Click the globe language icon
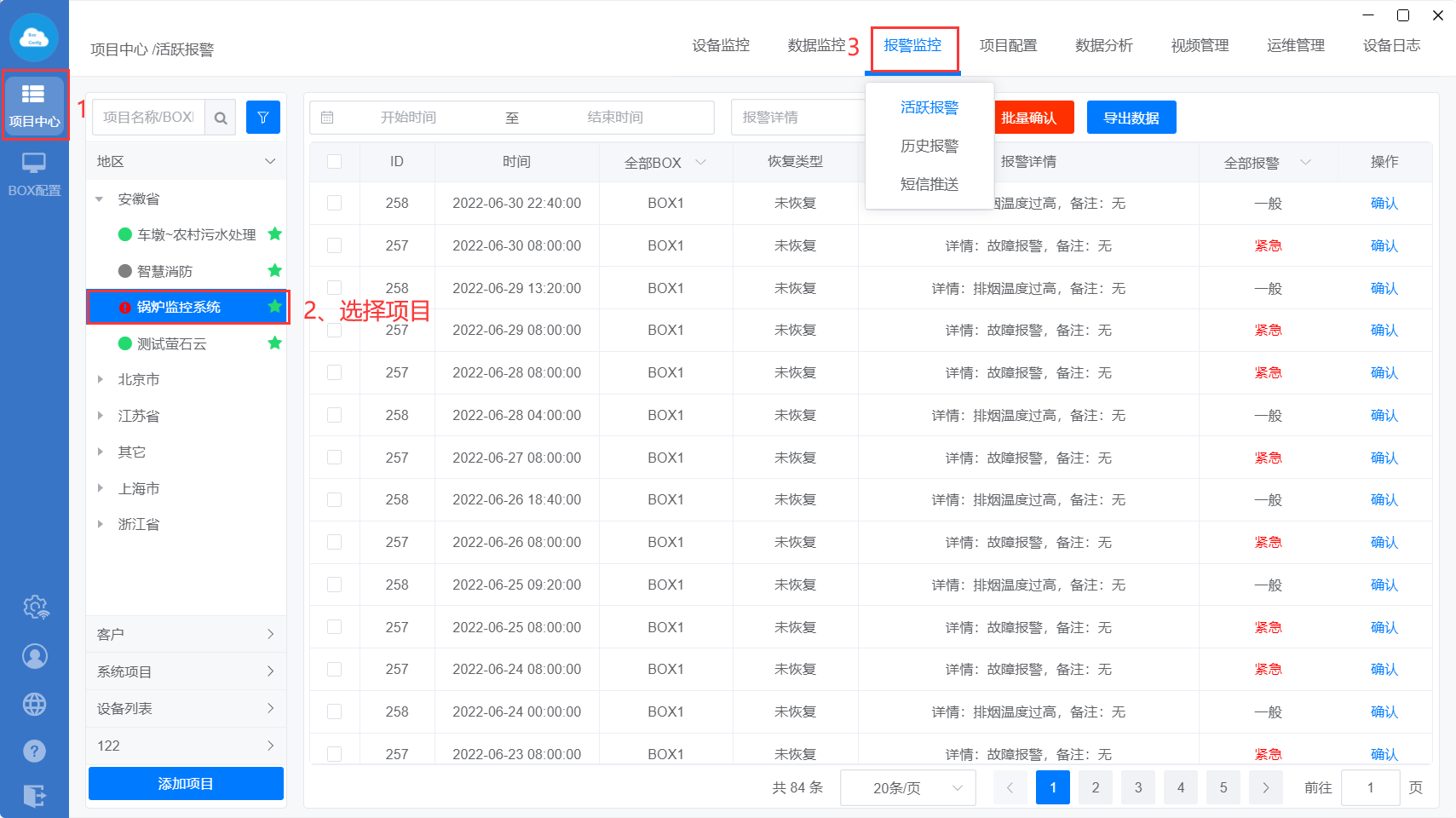1456x818 pixels. point(35,704)
